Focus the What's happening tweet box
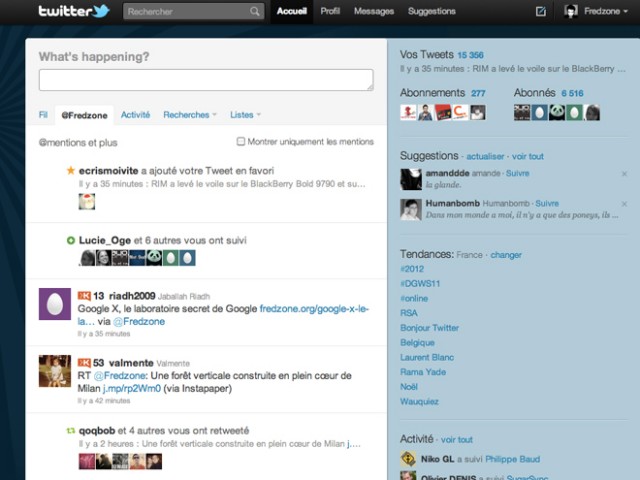Image resolution: width=640 pixels, height=480 pixels. pyautogui.click(x=206, y=80)
